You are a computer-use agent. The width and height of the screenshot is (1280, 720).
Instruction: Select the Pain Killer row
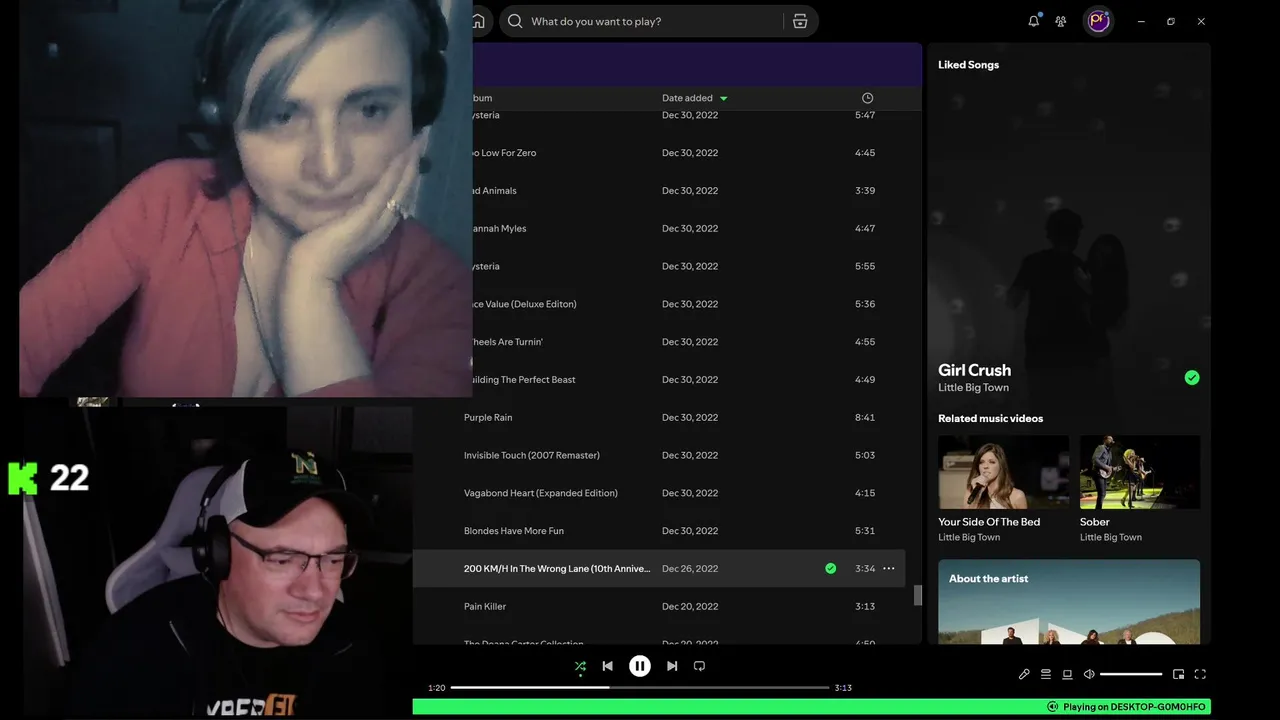pos(659,606)
